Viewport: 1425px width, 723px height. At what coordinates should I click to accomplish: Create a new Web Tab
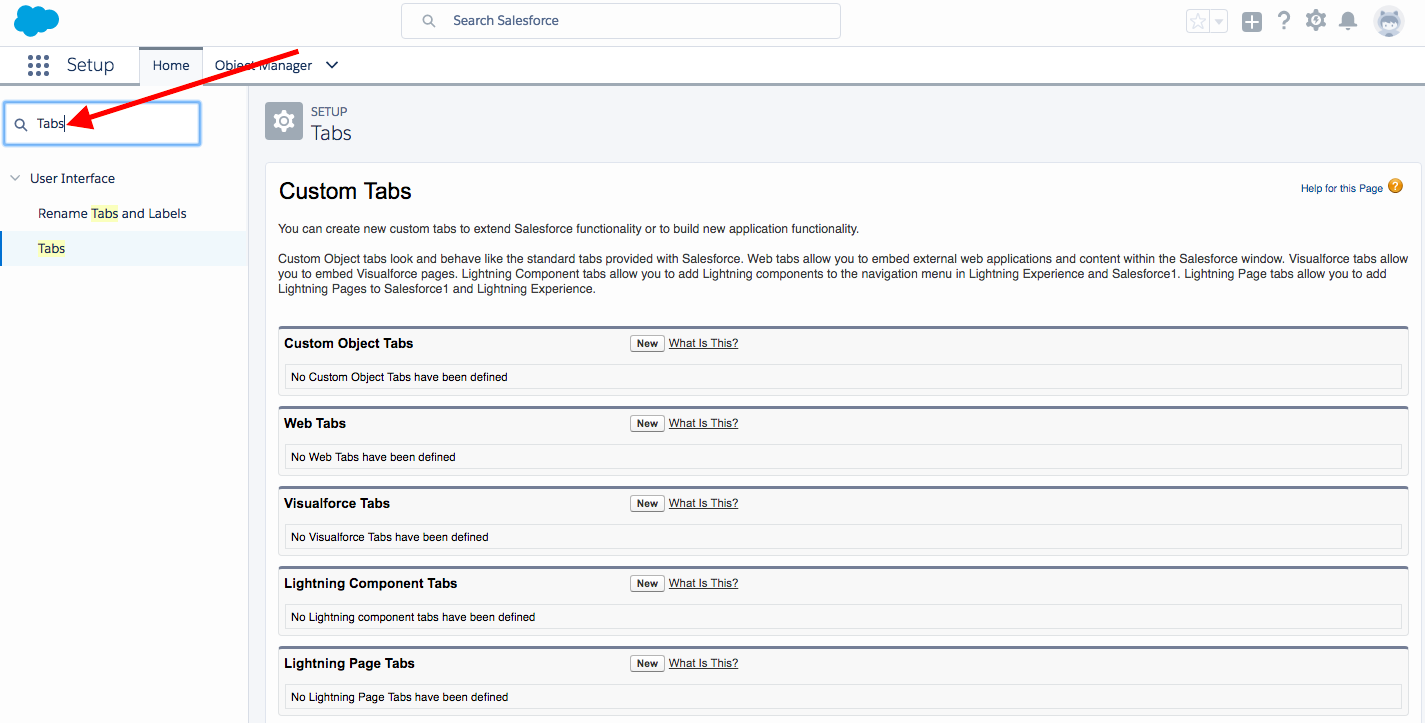click(x=648, y=423)
